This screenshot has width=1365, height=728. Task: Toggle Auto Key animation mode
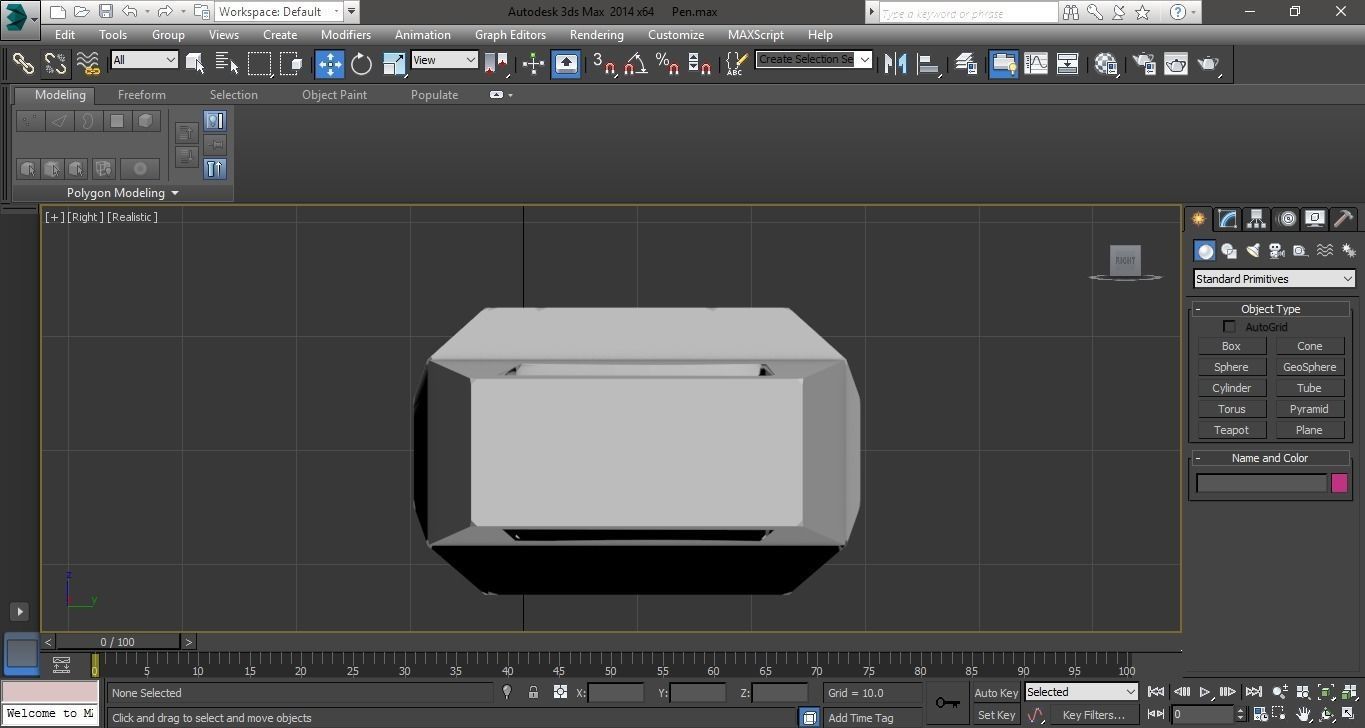pos(996,693)
